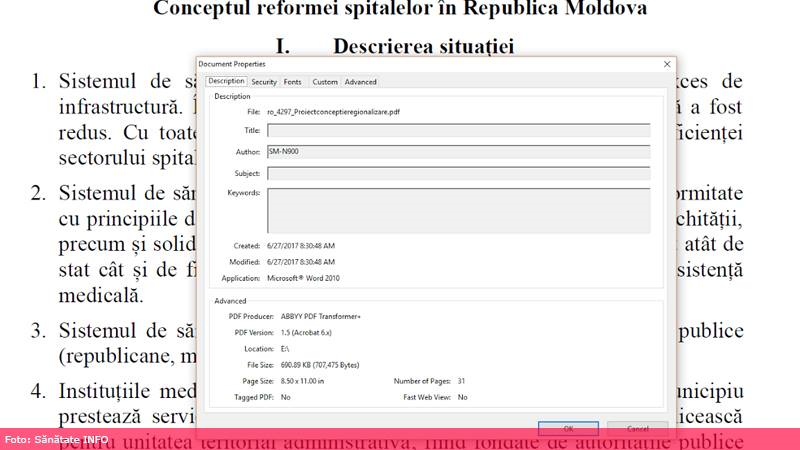Click in the Keywords text area
The image size is (800, 450).
point(458,210)
